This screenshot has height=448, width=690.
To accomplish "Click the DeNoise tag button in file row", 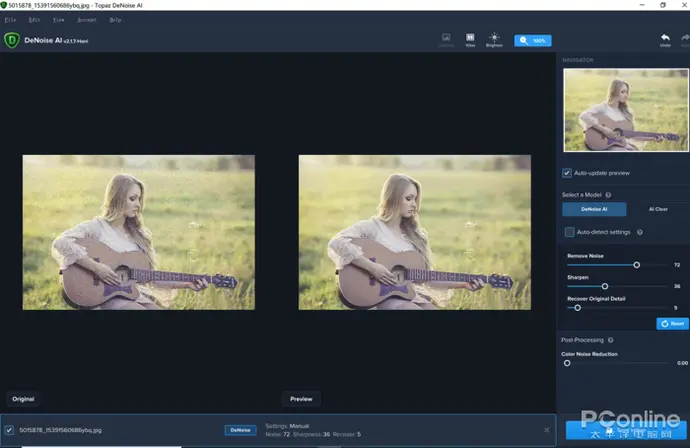I will (x=240, y=430).
